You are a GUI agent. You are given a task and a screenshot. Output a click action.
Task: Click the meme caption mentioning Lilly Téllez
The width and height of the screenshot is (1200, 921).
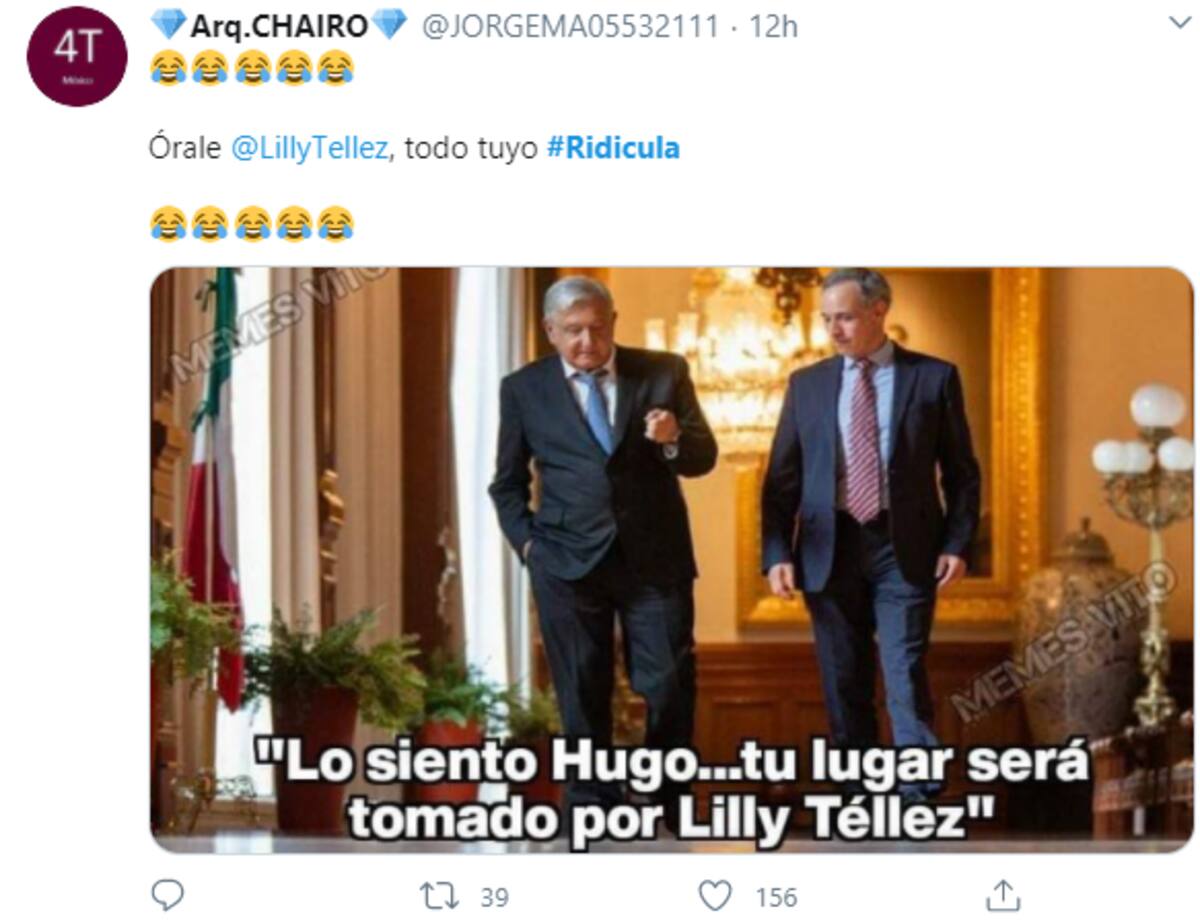point(671,789)
